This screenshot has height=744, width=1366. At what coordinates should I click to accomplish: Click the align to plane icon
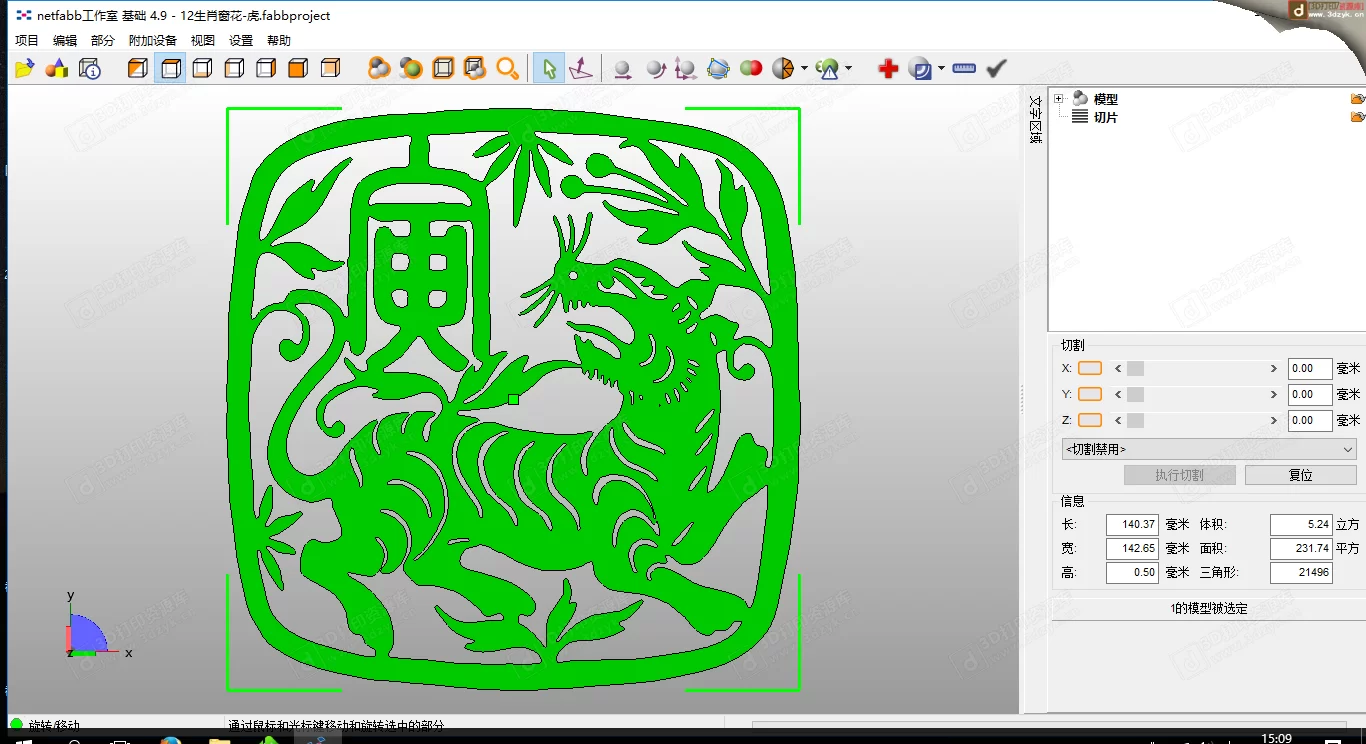(580, 68)
